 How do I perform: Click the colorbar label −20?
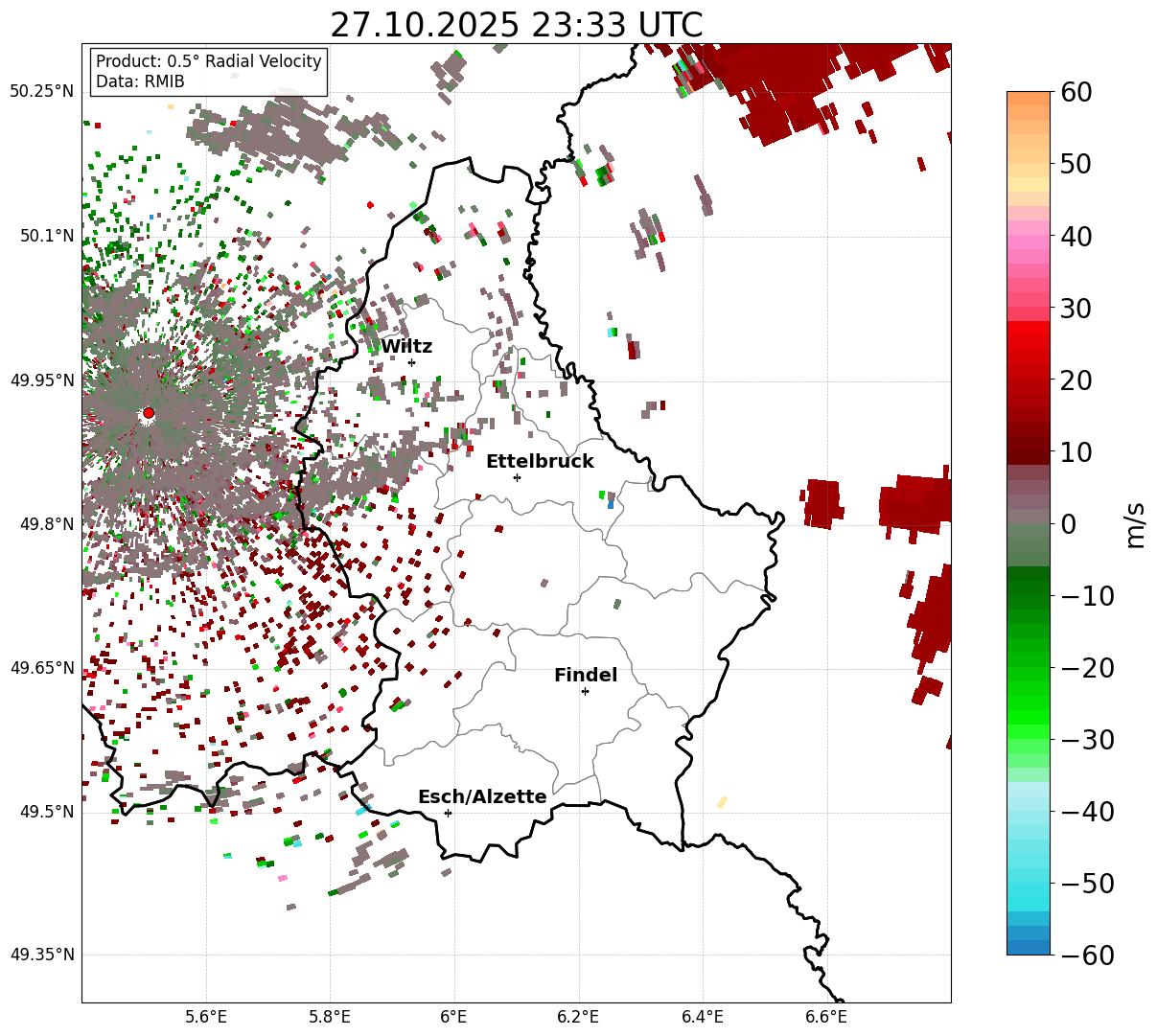pos(1087,667)
